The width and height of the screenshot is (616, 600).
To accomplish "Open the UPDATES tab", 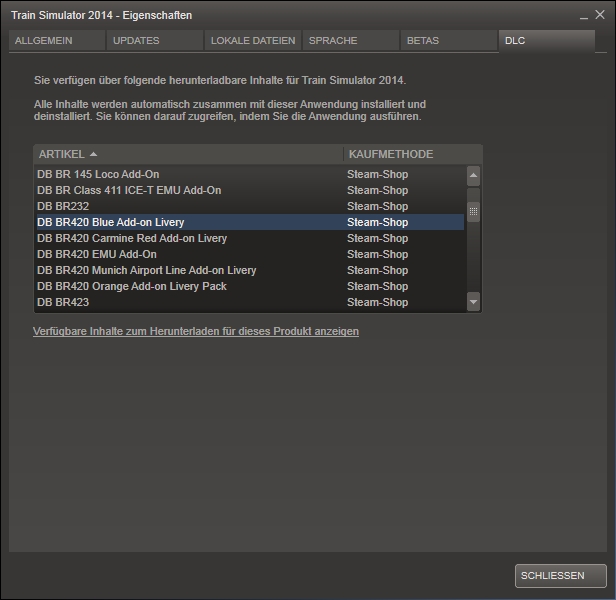I will [x=155, y=40].
